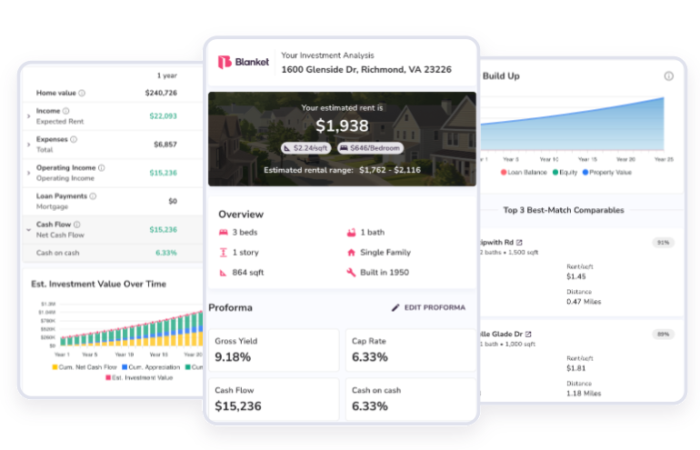Click the sqft area icon in Overview

pyautogui.click(x=223, y=273)
